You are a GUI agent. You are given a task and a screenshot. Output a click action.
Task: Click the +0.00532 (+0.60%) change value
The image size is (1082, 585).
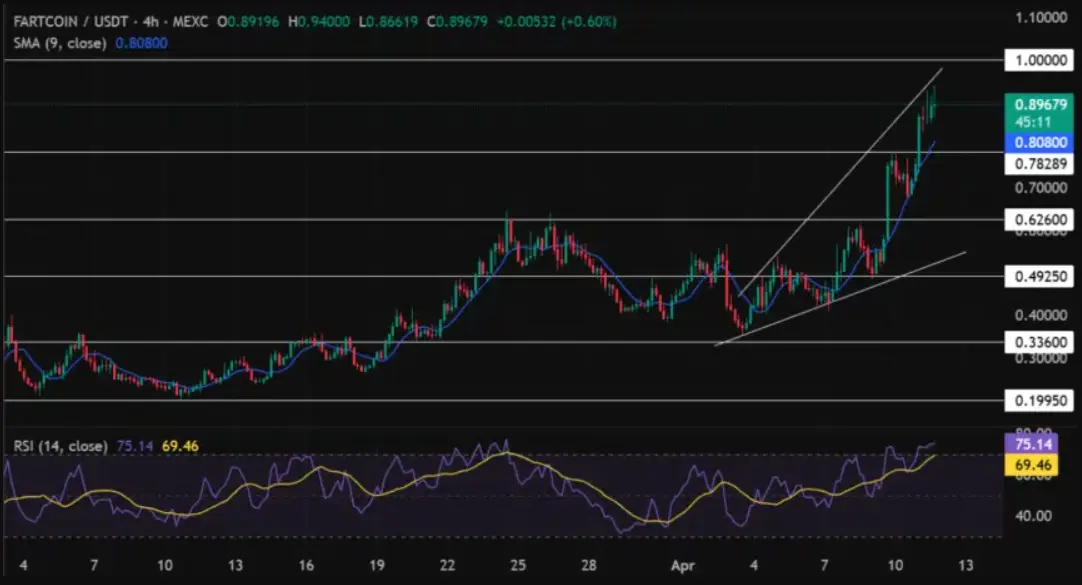click(x=566, y=21)
